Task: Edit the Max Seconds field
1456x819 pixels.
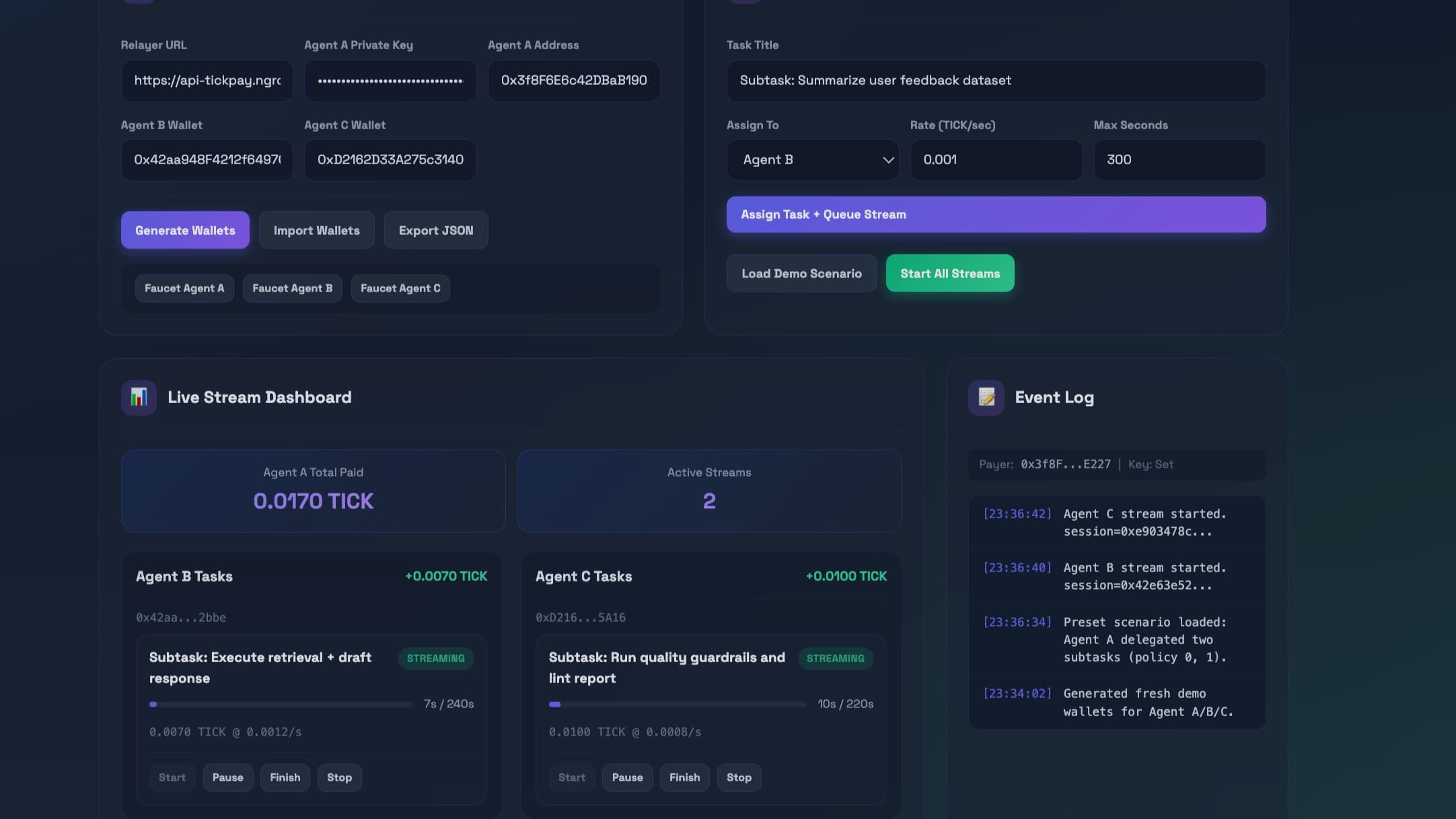Action: point(1179,160)
